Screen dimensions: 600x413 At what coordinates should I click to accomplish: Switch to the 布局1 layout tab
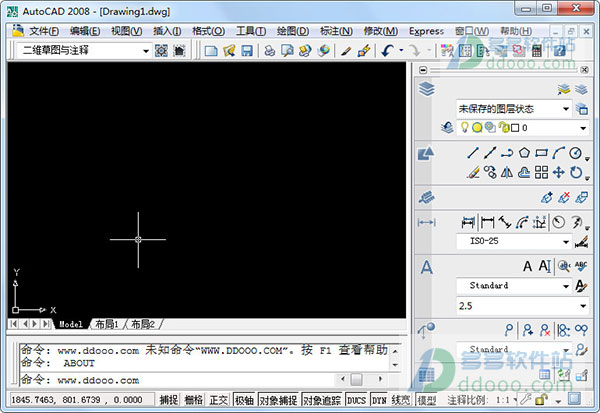click(106, 324)
